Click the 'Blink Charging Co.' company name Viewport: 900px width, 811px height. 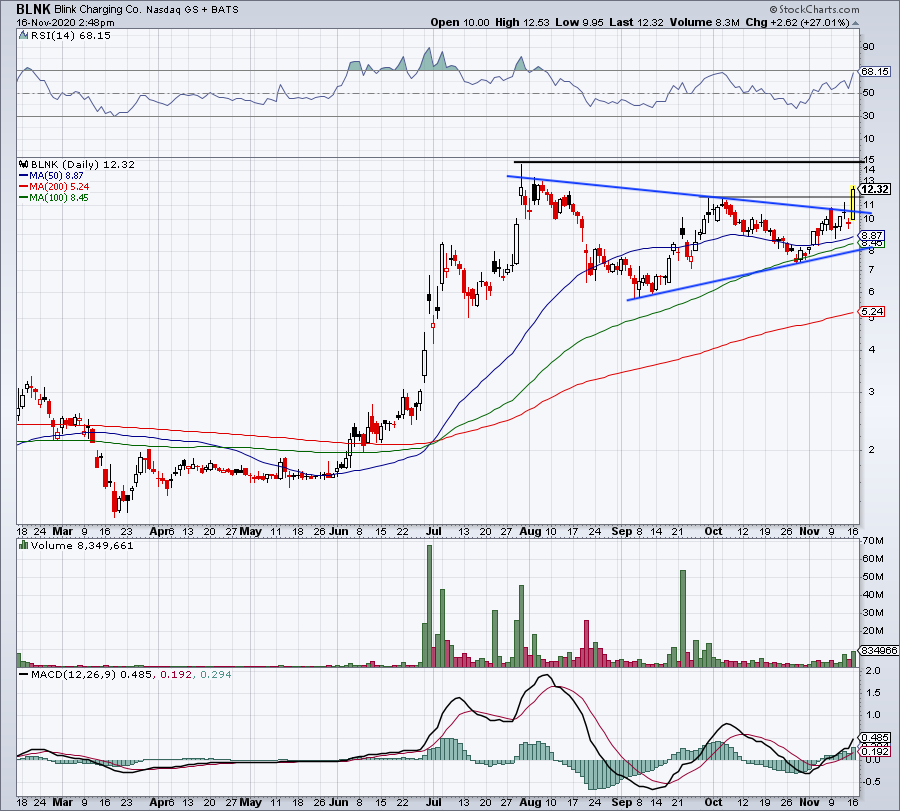99,10
